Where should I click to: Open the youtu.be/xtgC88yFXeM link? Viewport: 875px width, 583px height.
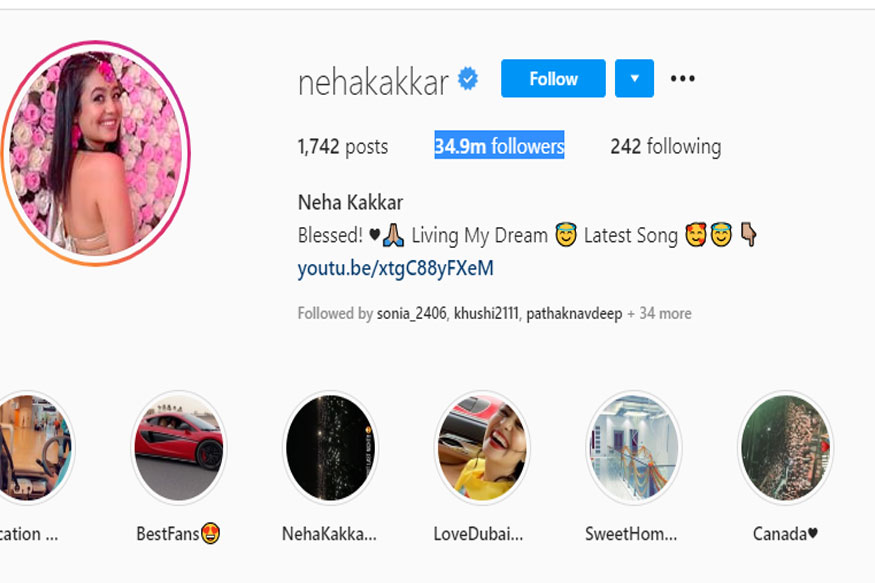tap(396, 268)
